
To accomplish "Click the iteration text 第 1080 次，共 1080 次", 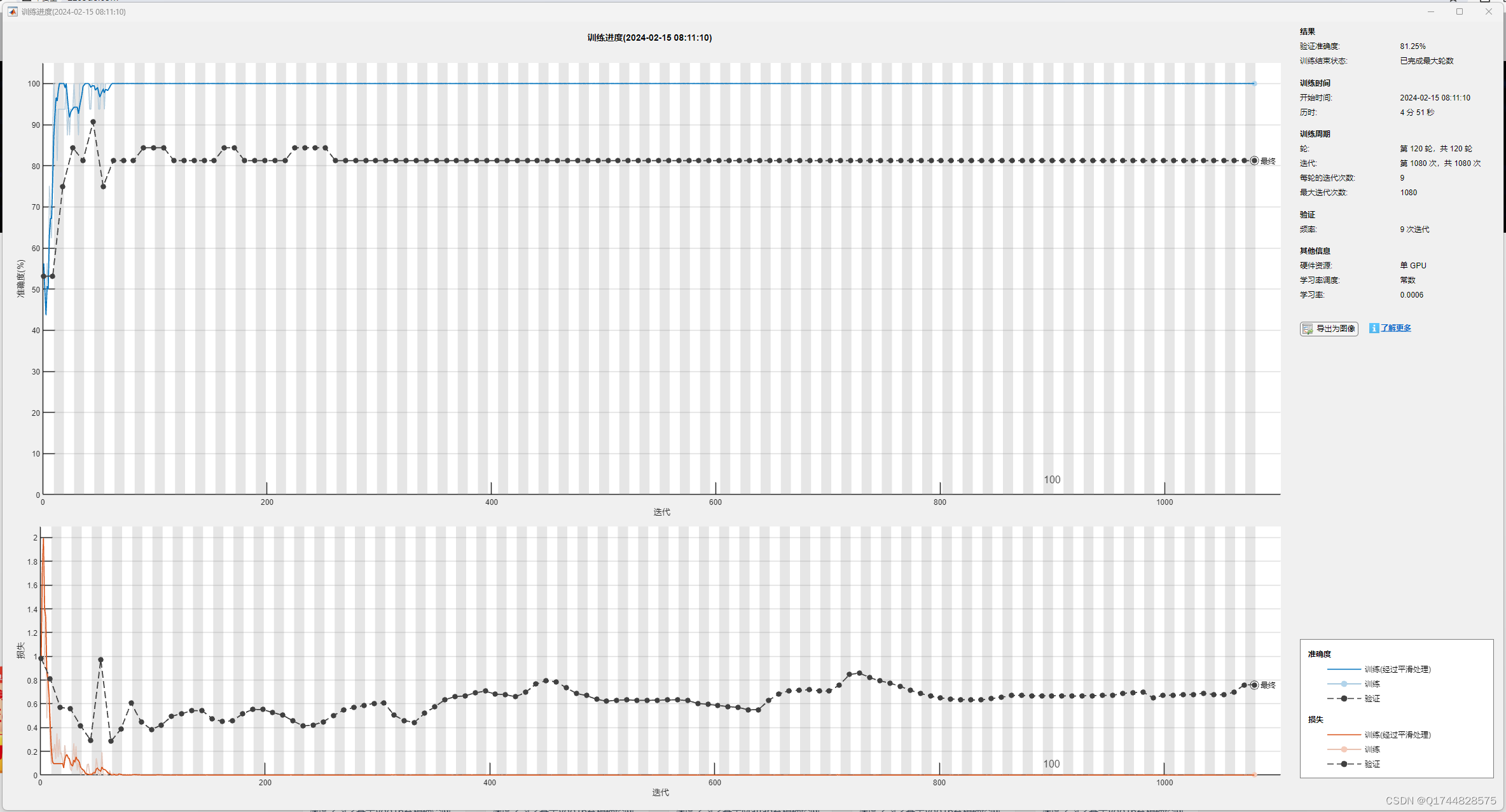I will pos(1440,163).
